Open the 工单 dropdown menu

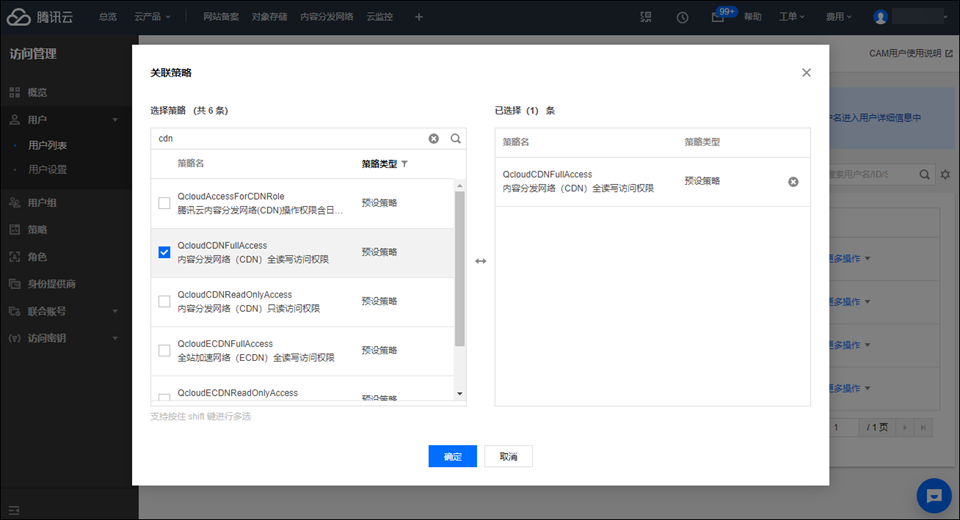tap(792, 17)
